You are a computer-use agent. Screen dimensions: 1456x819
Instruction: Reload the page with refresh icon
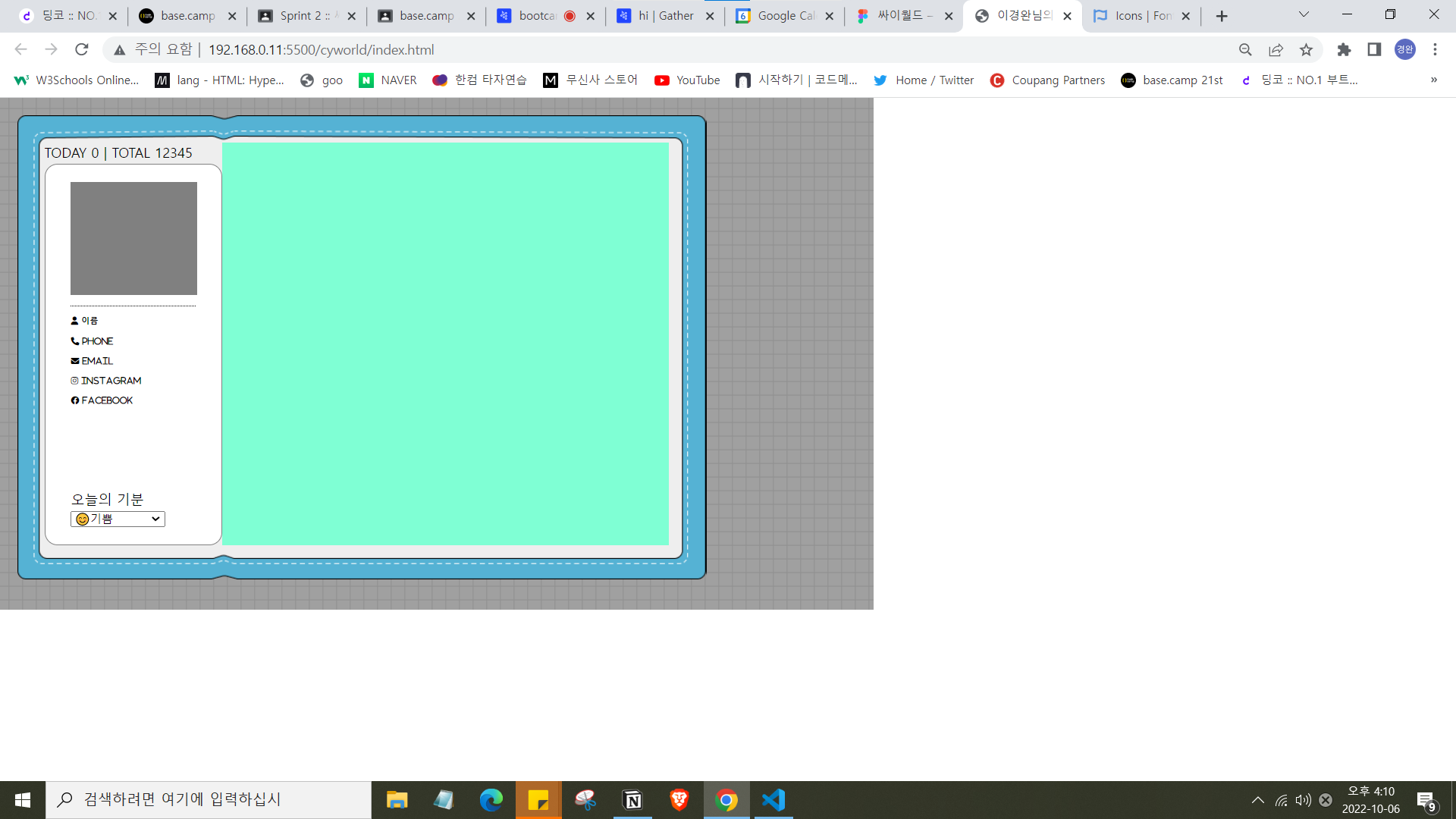[82, 50]
